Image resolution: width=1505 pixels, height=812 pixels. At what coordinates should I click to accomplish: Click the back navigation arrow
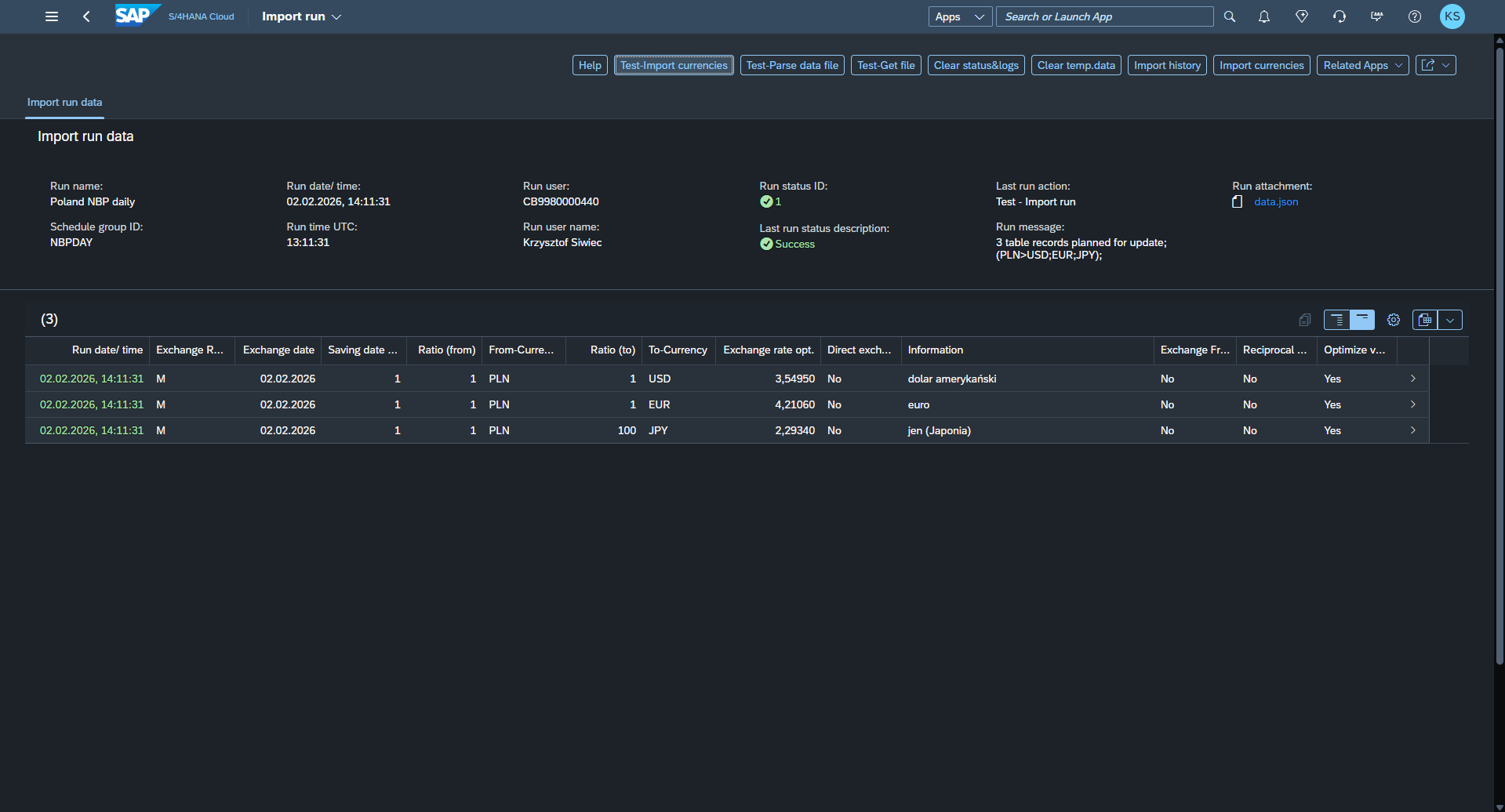point(86,16)
